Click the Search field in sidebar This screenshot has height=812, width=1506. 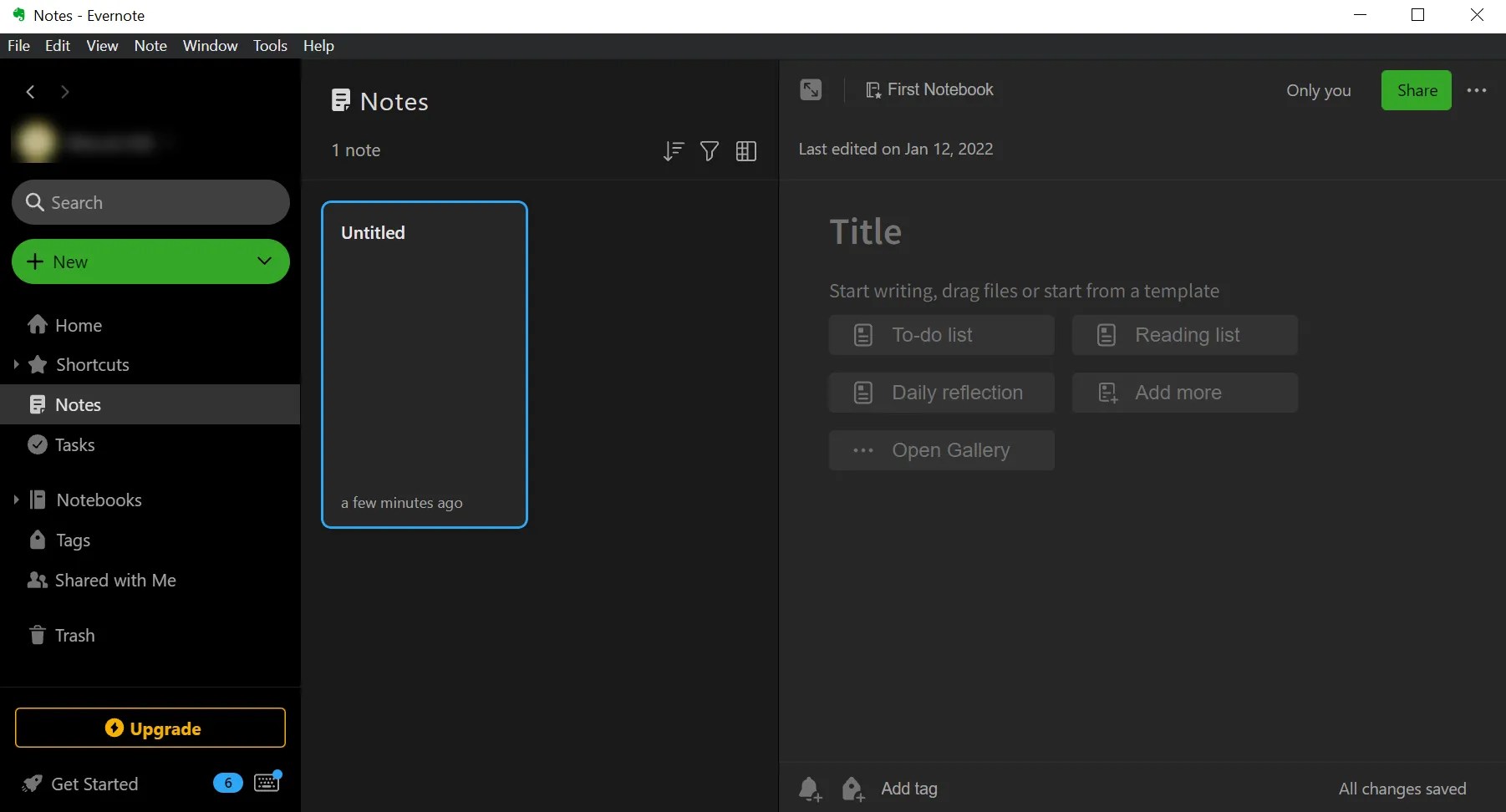click(x=150, y=202)
